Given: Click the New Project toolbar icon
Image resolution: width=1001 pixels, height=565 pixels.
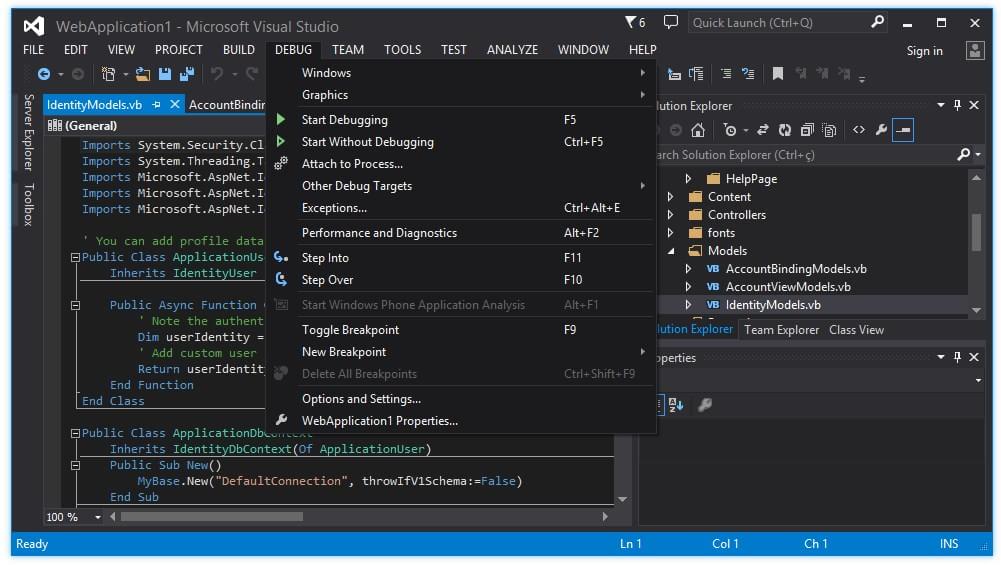Looking at the screenshot, I should [x=109, y=74].
